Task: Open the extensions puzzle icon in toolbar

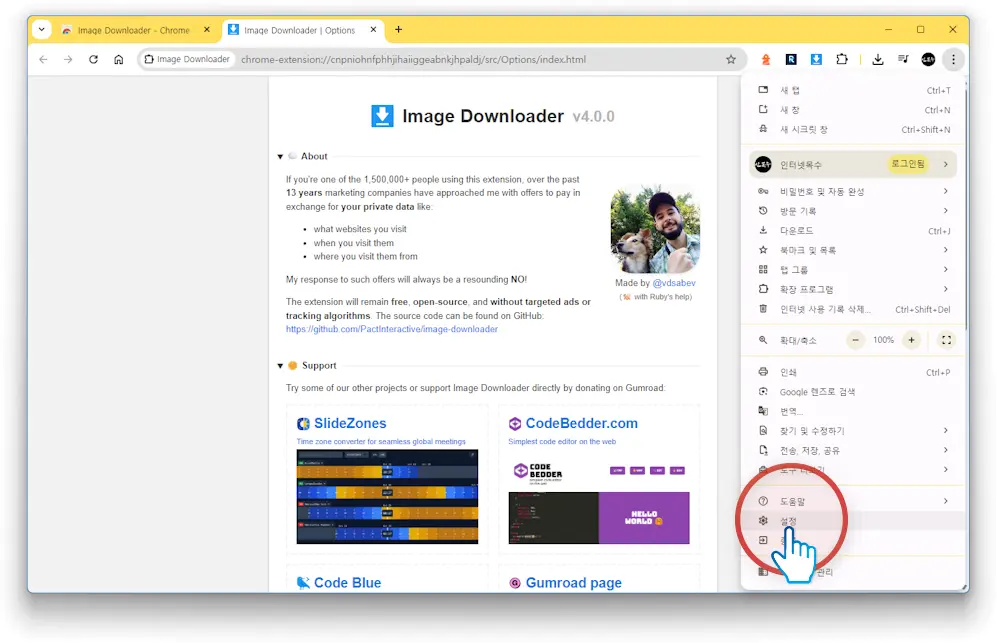Action: point(842,59)
